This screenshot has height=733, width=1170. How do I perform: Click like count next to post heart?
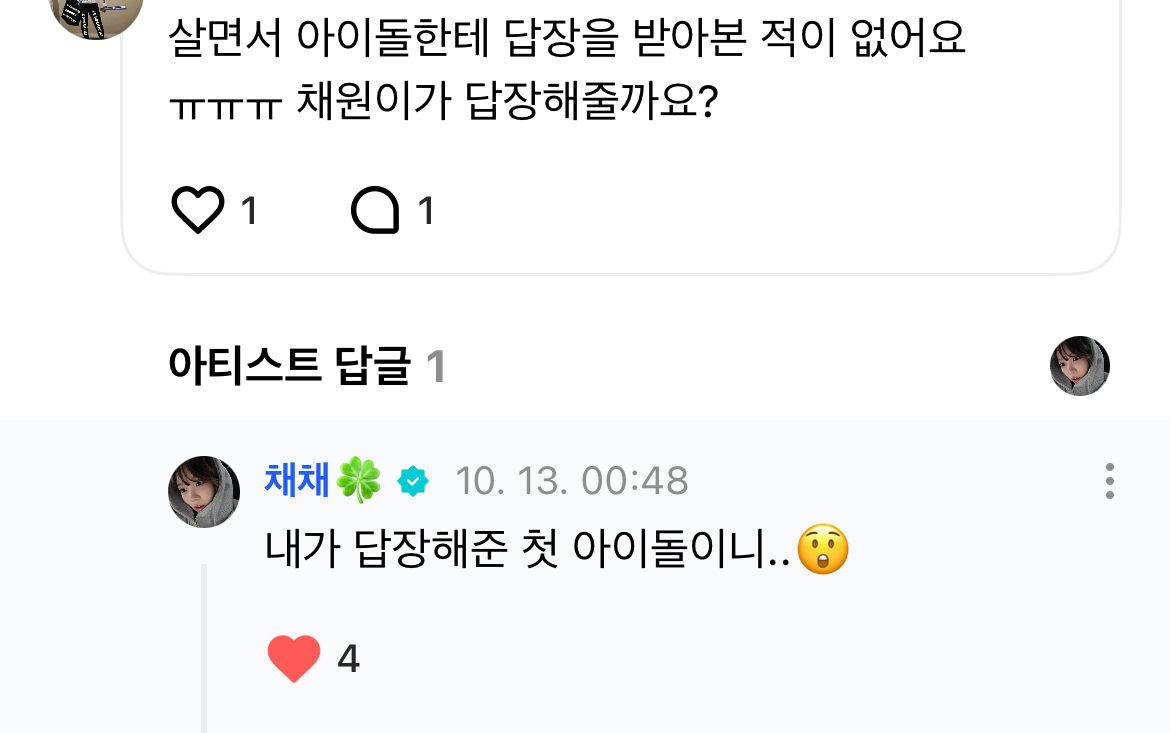[x=249, y=211]
